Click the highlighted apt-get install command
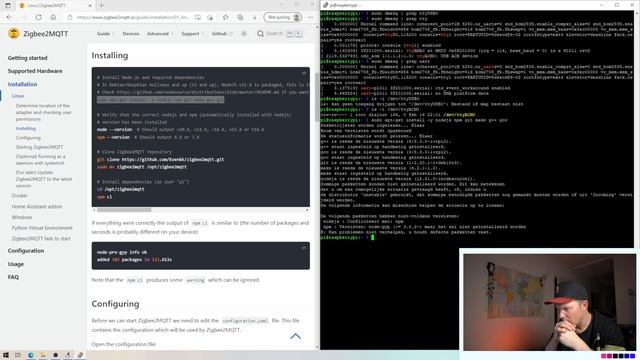640x360 pixels. (x=160, y=100)
